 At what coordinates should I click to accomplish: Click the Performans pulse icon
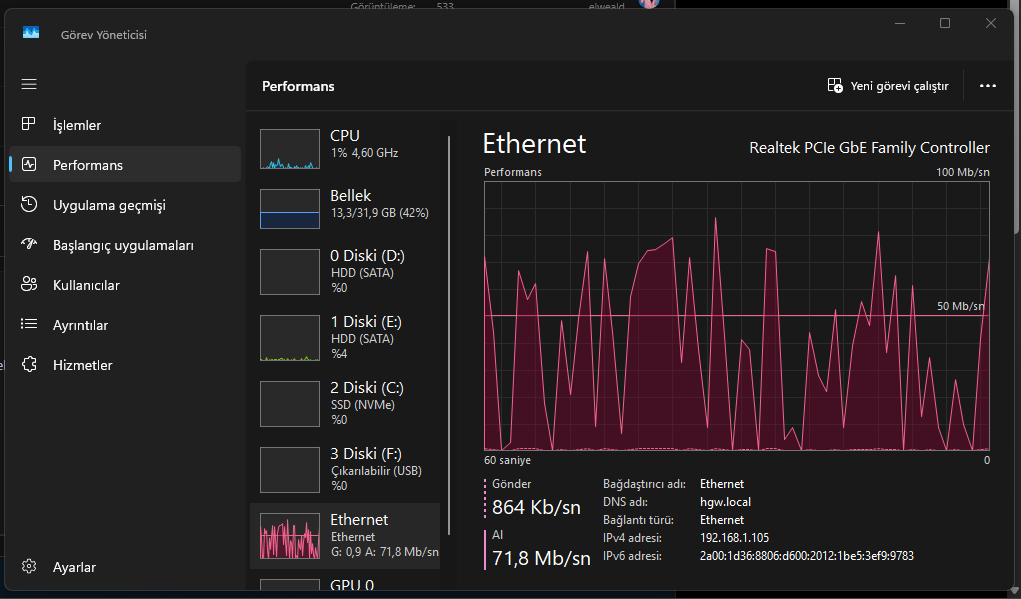(x=29, y=164)
